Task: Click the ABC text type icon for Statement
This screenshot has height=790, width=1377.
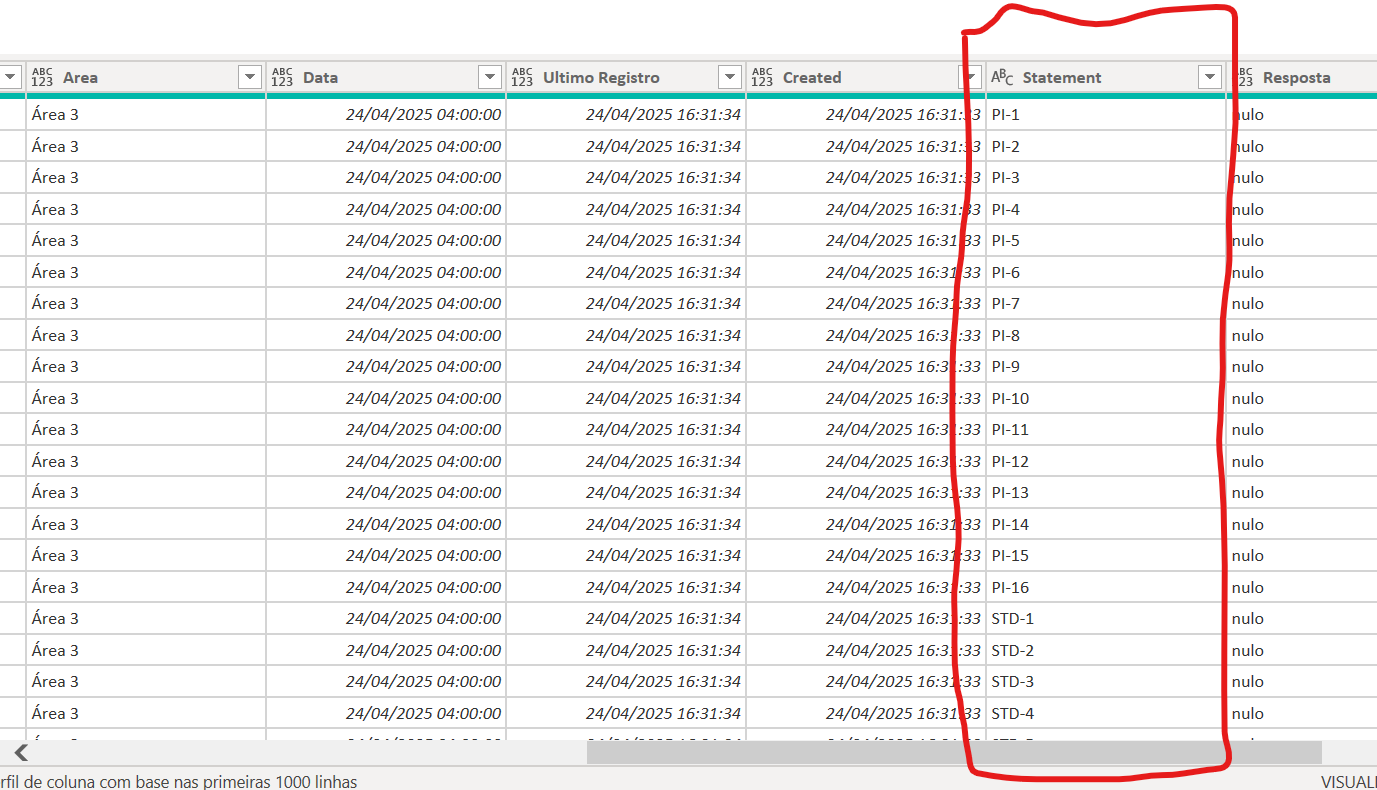Action: [x=1002, y=77]
